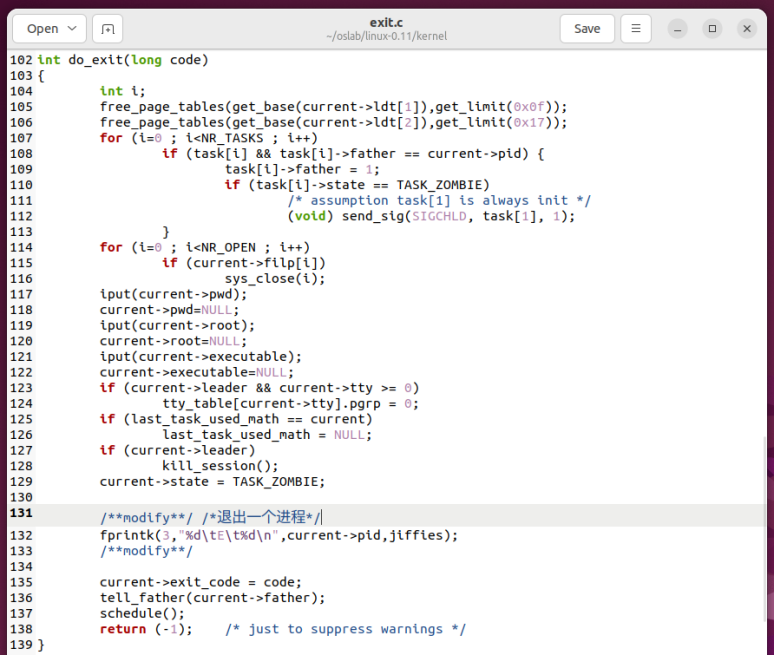Click the Open button label
The width and height of the screenshot is (774, 656).
pos(42,29)
